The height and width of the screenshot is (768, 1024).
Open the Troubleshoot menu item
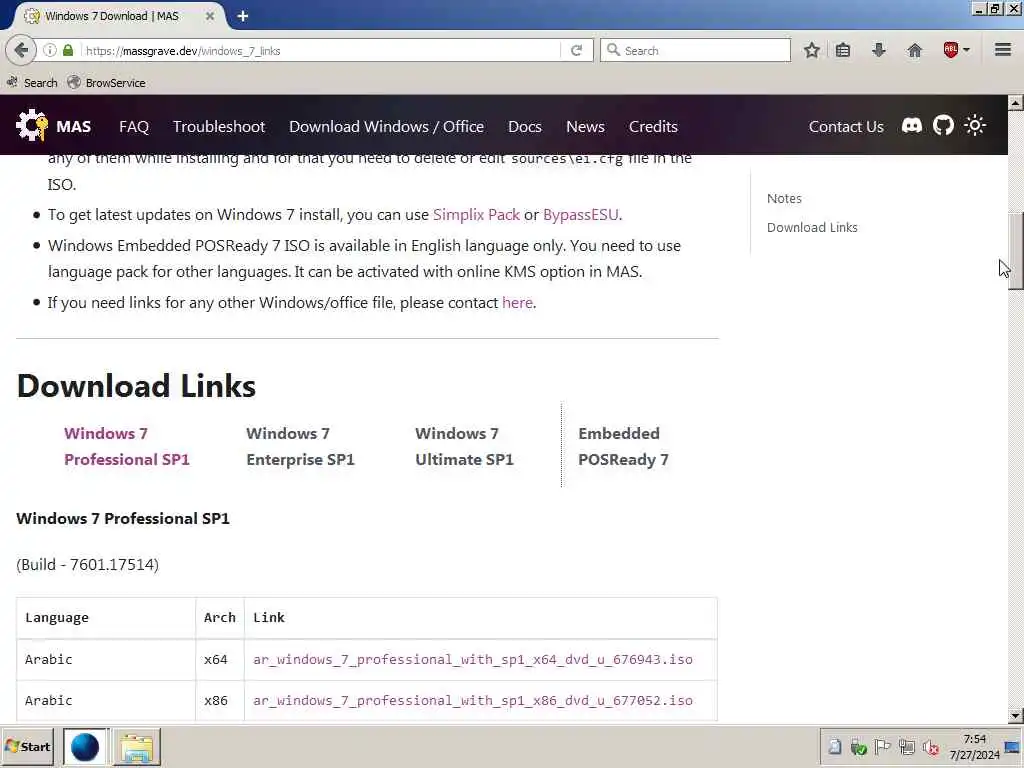click(x=219, y=127)
